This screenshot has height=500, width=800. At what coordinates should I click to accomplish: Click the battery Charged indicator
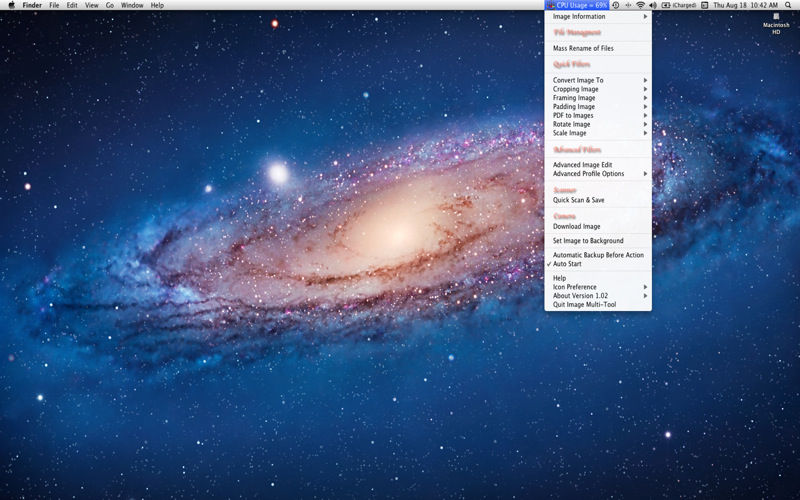coord(679,5)
